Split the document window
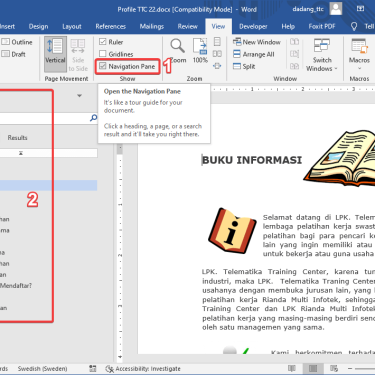The width and height of the screenshot is (375, 375). (x=244, y=66)
